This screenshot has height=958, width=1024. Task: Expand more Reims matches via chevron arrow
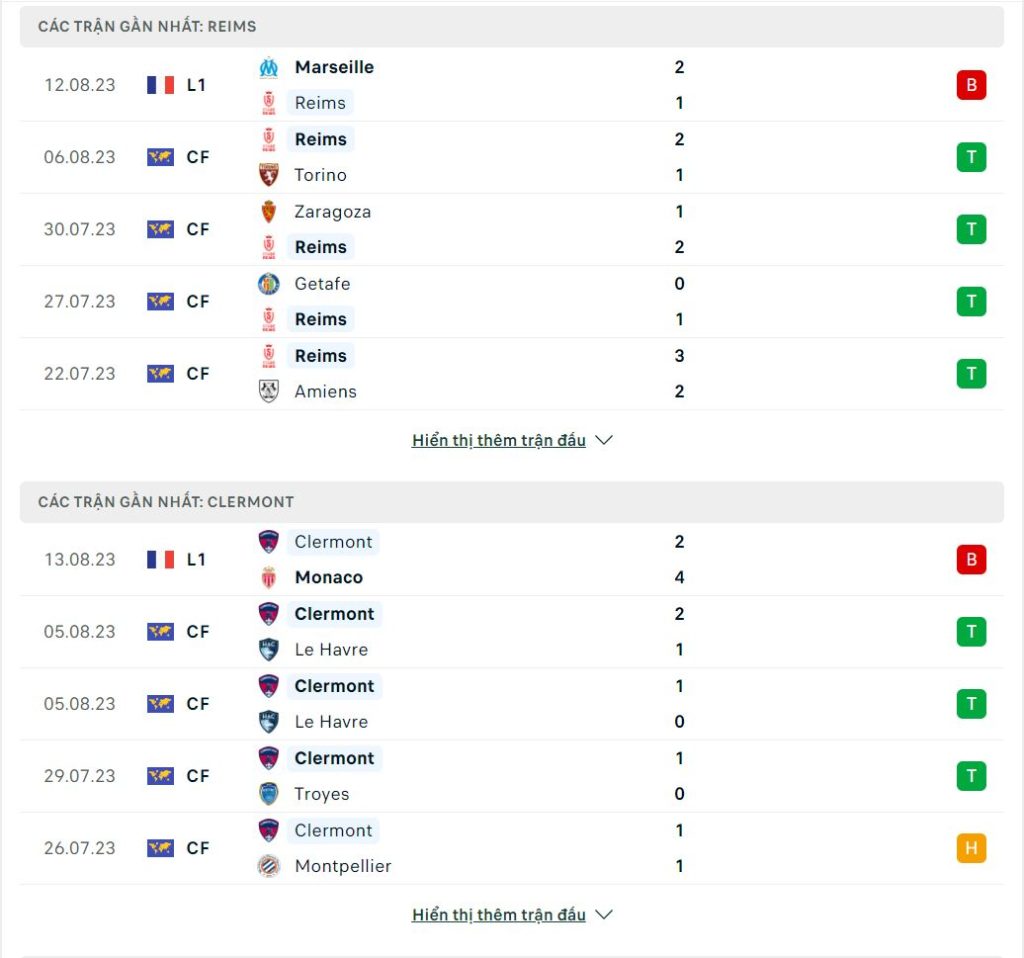point(604,440)
